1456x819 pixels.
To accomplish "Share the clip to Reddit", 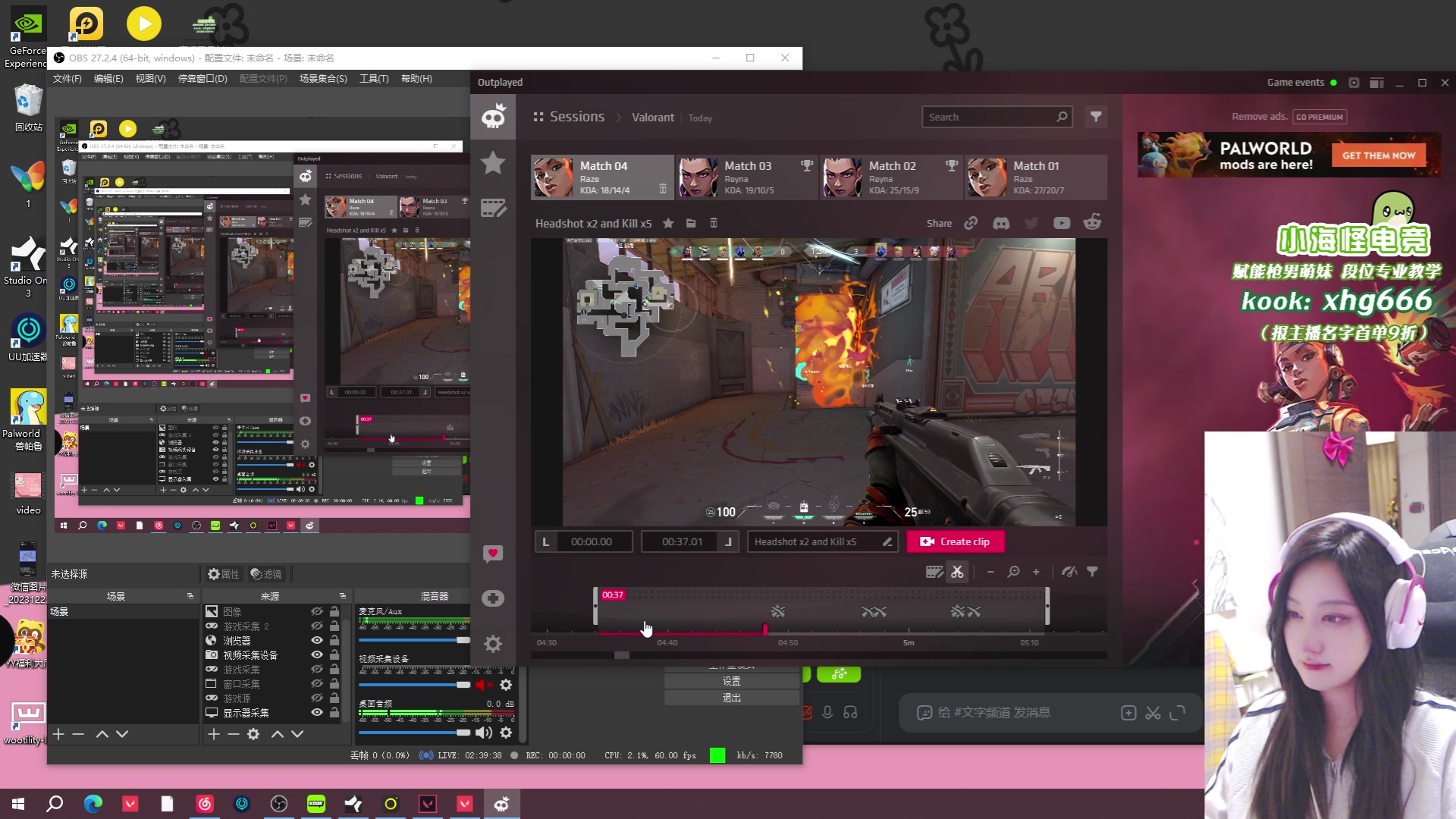I will point(1092,222).
